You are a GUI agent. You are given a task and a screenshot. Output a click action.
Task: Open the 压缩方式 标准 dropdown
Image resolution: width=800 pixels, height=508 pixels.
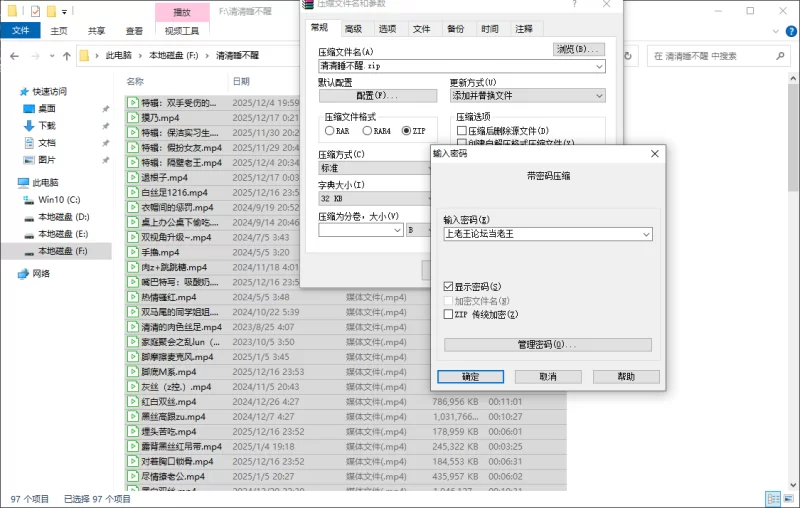coord(375,168)
